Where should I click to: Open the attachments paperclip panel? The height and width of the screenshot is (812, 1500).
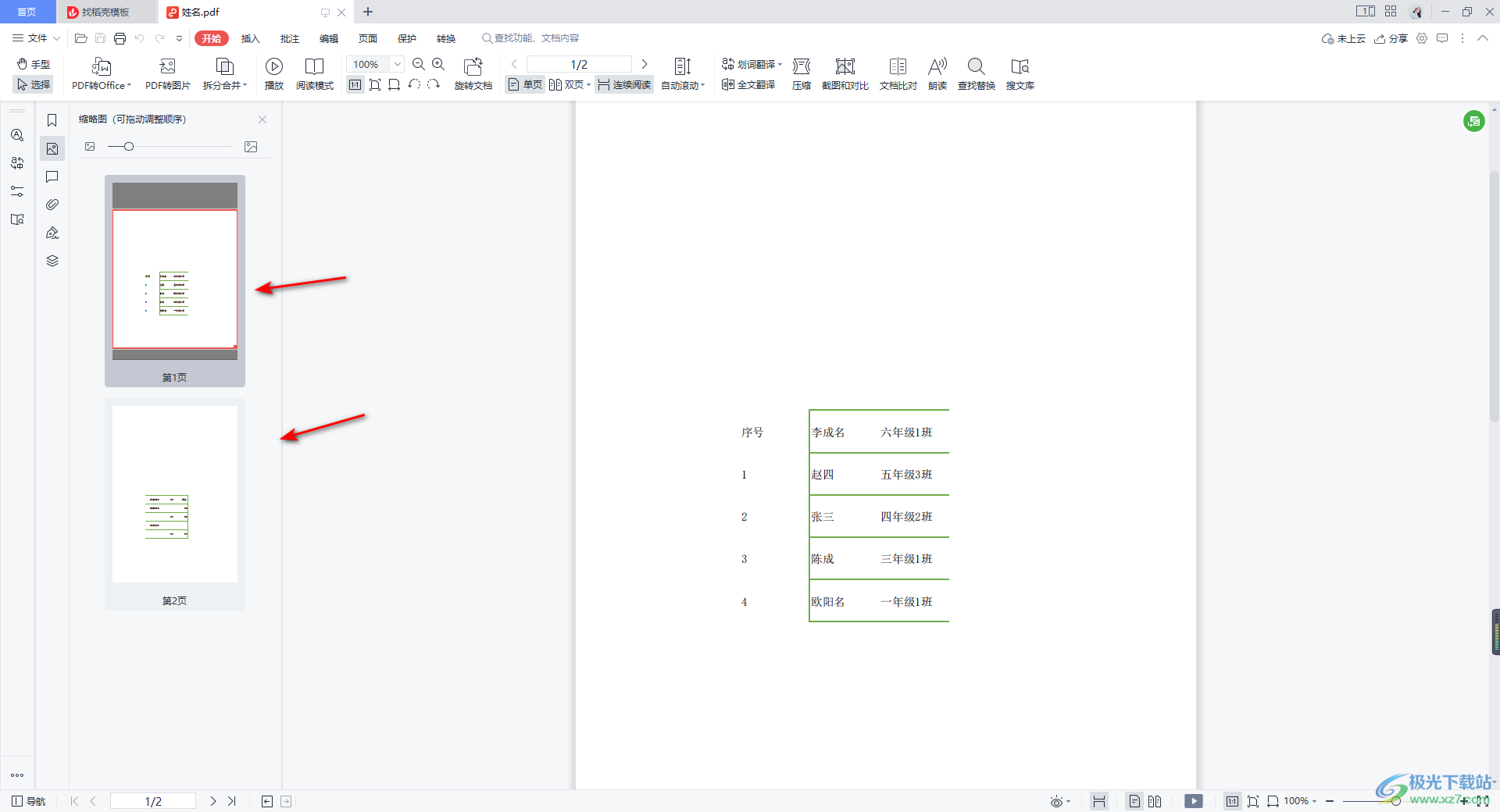tap(52, 205)
